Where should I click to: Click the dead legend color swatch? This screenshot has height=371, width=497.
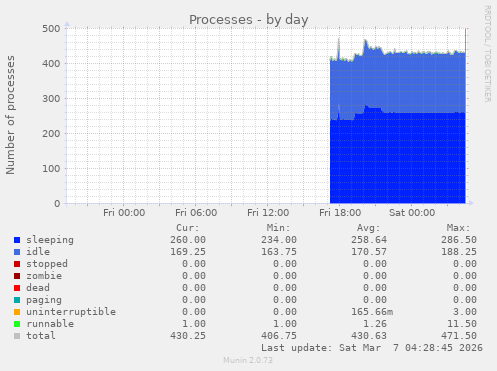point(17,288)
